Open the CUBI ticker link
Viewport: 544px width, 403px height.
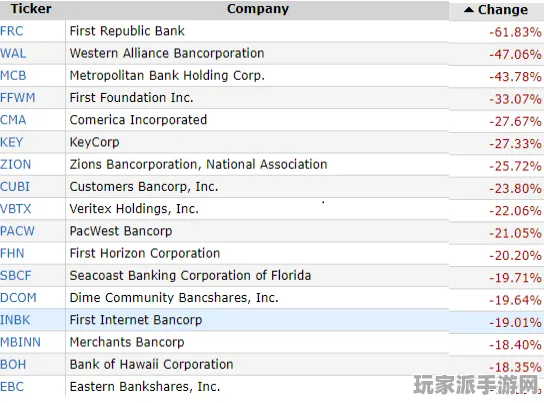click(15, 187)
